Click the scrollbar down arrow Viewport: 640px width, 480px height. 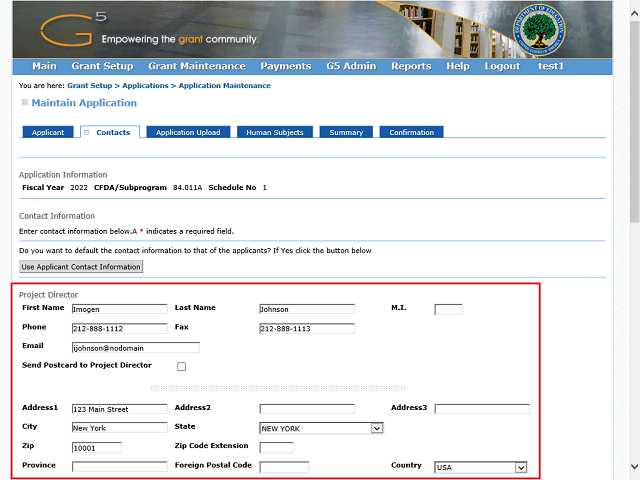click(634, 466)
